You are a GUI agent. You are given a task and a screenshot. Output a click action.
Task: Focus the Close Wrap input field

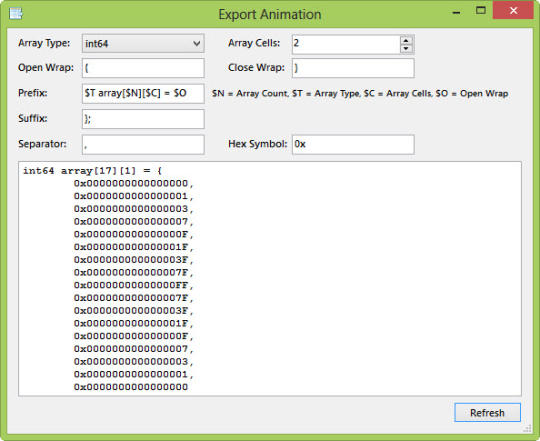(x=353, y=68)
